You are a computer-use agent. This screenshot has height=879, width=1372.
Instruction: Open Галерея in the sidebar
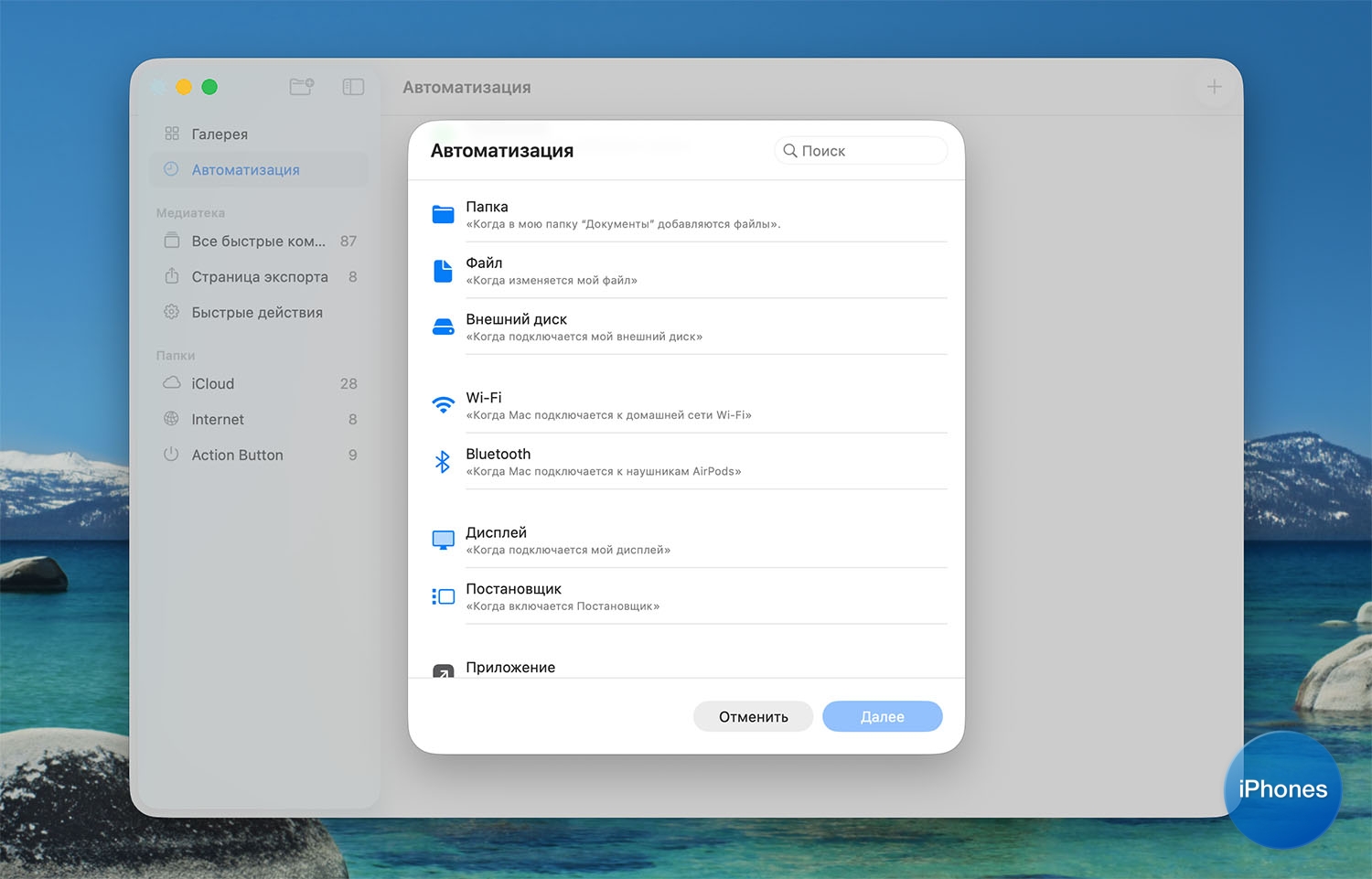[x=220, y=134]
